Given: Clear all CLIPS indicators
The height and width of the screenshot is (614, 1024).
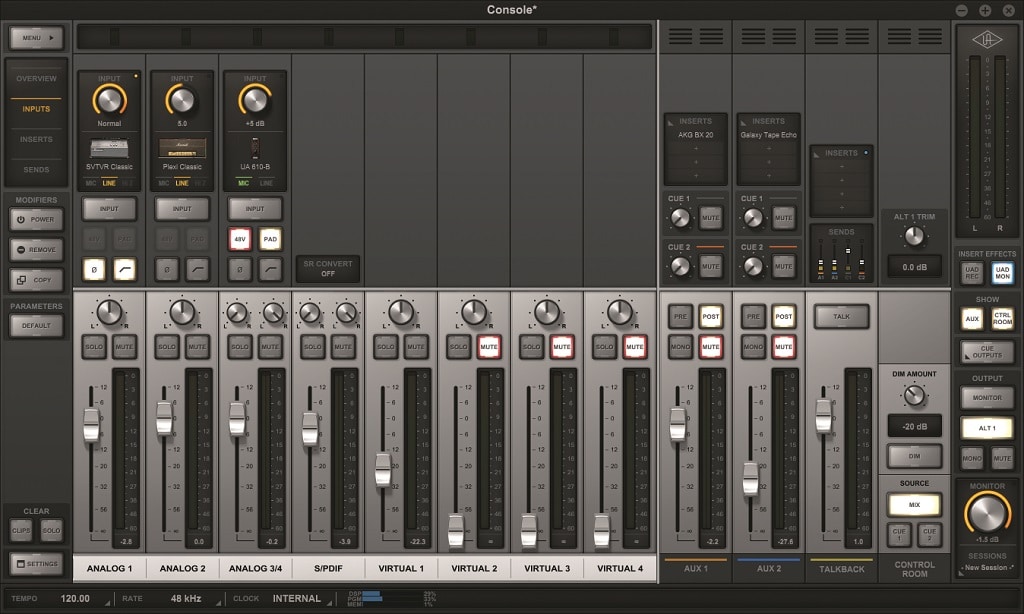Looking at the screenshot, I should 21,530.
